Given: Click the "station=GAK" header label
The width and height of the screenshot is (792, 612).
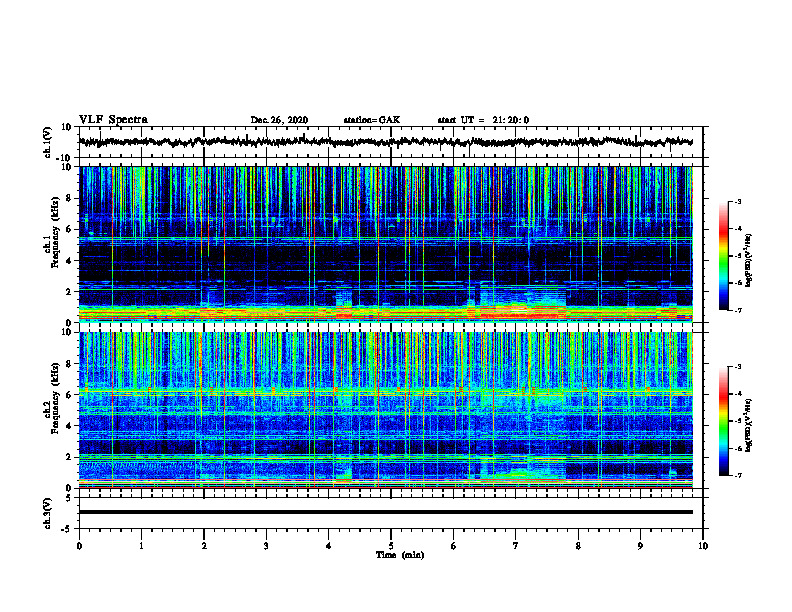Looking at the screenshot, I should (x=372, y=120).
